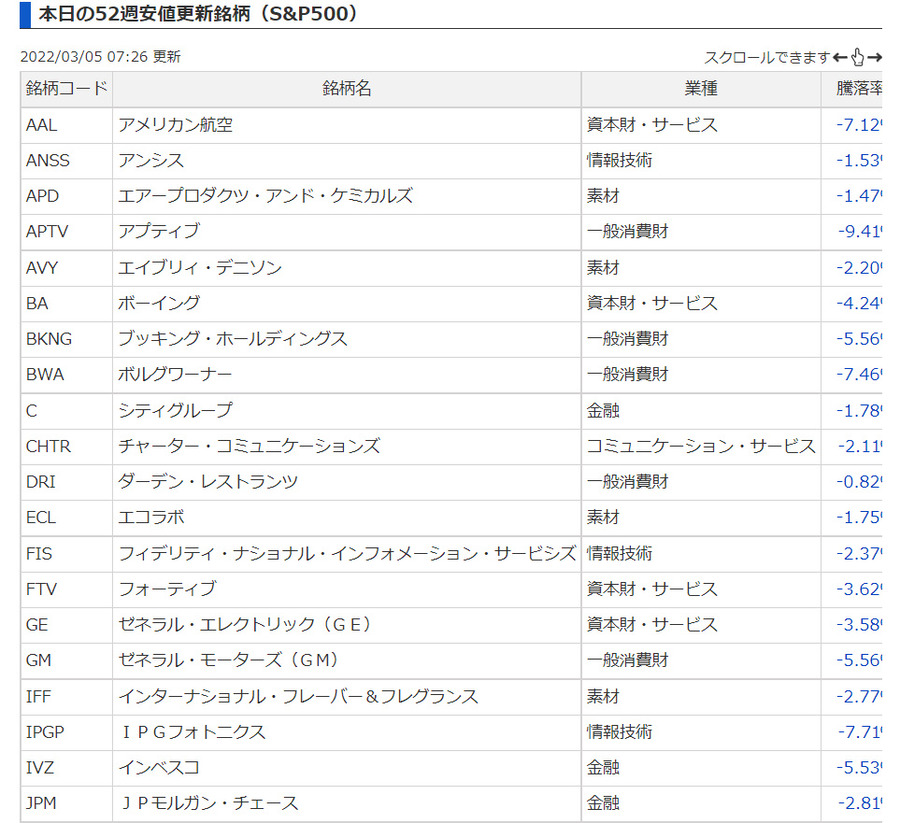Click 一般消費財 sector cell for BWA
The width and height of the screenshot is (900, 823).
[701, 375]
